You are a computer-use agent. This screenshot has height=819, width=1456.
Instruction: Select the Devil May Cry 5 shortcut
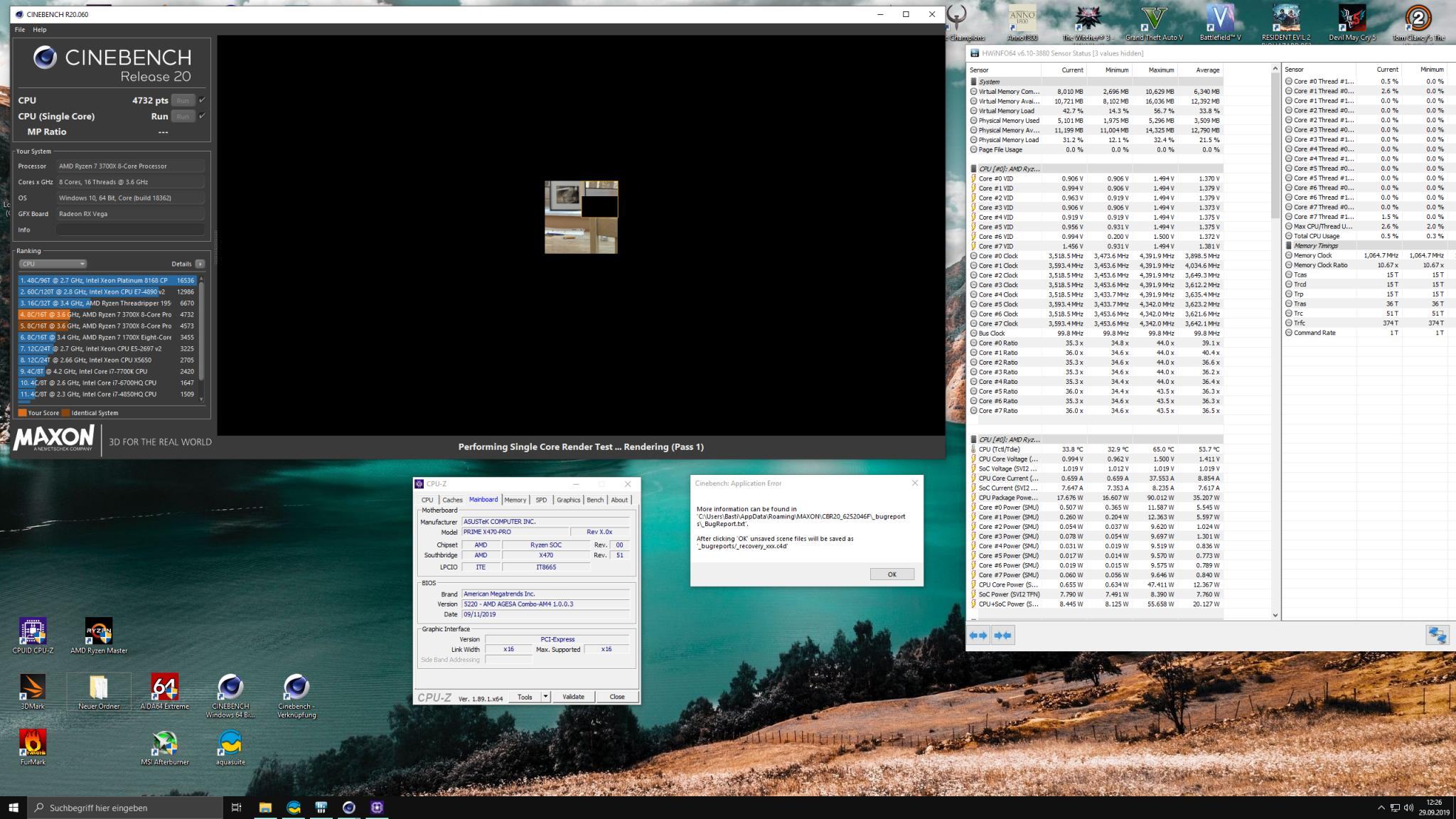1352,23
